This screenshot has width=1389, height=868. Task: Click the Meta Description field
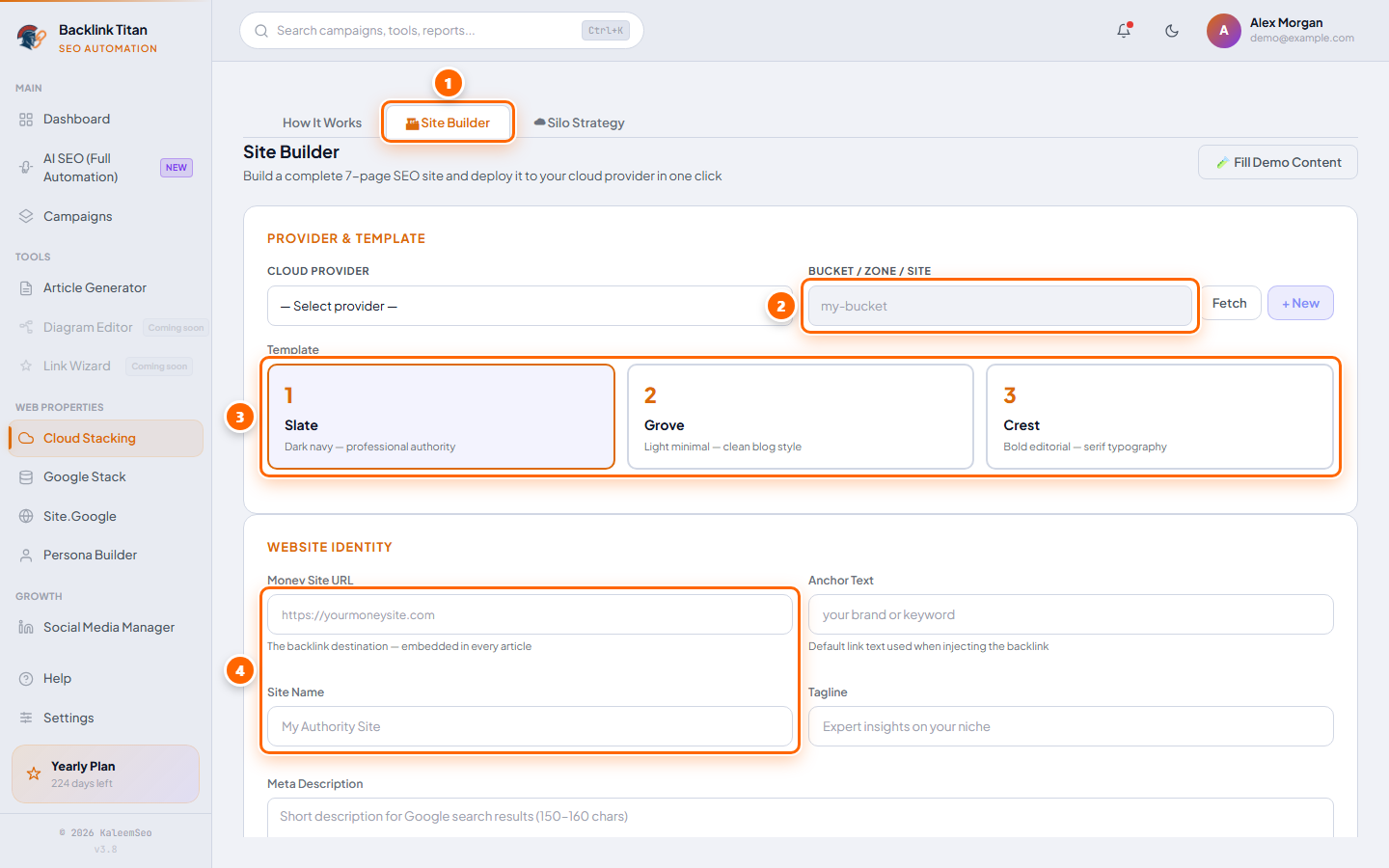point(801,817)
